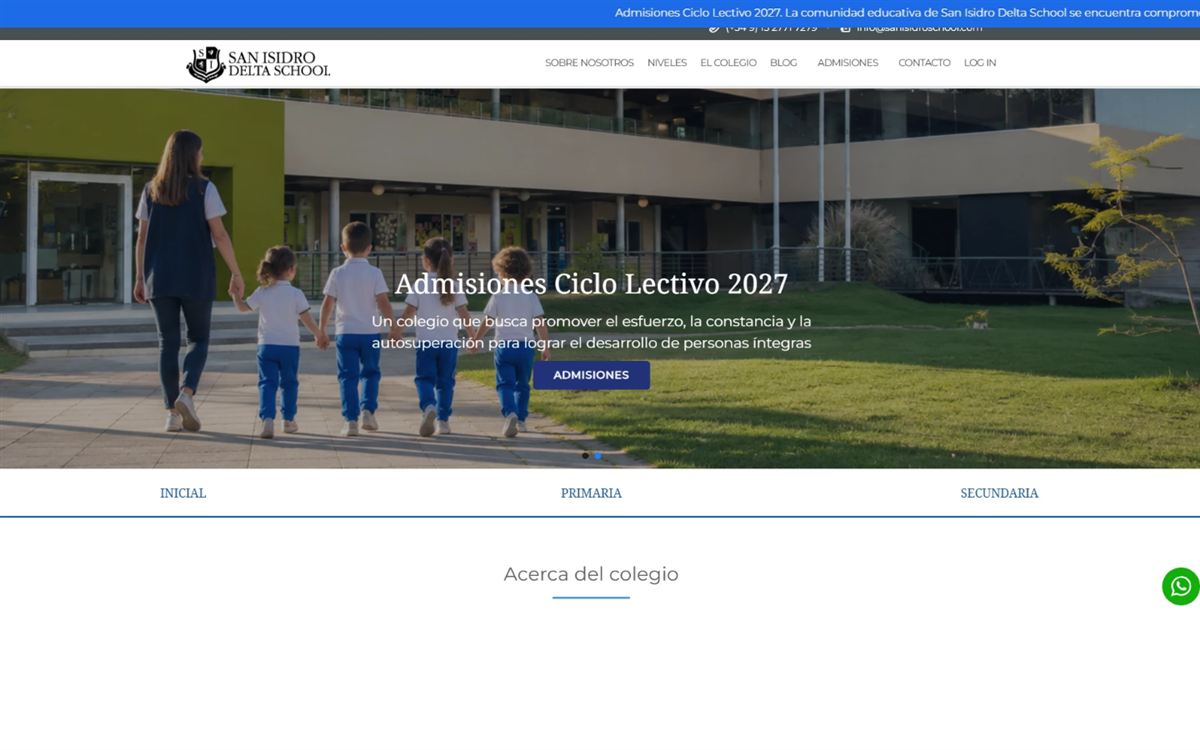Open El Colegio menu item
1200x750 pixels.
728,63
